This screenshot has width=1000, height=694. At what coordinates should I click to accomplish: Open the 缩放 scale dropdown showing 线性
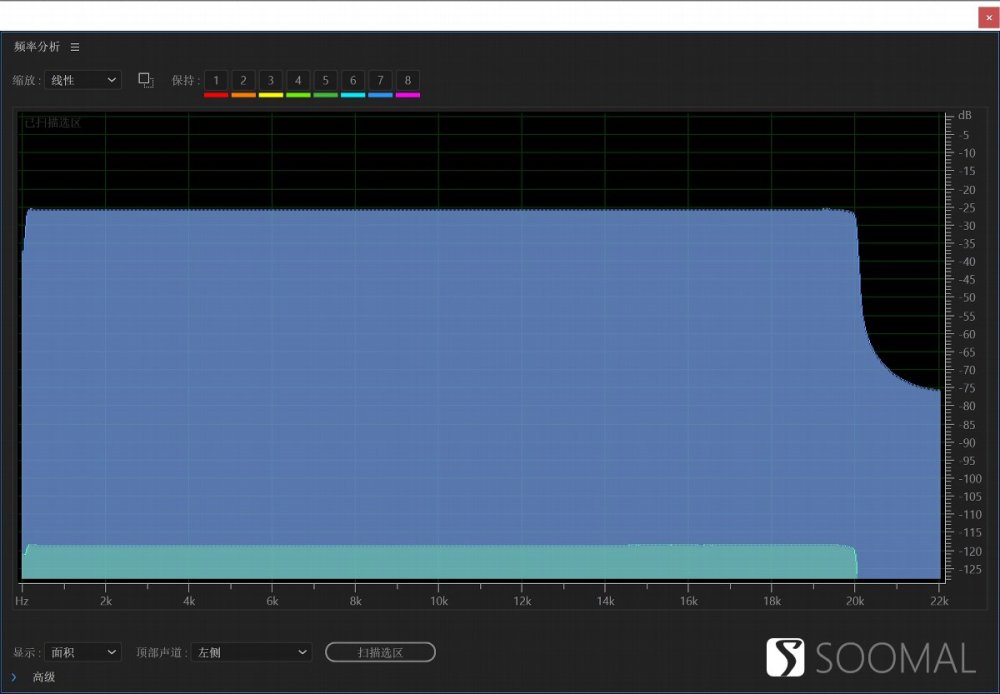click(83, 80)
